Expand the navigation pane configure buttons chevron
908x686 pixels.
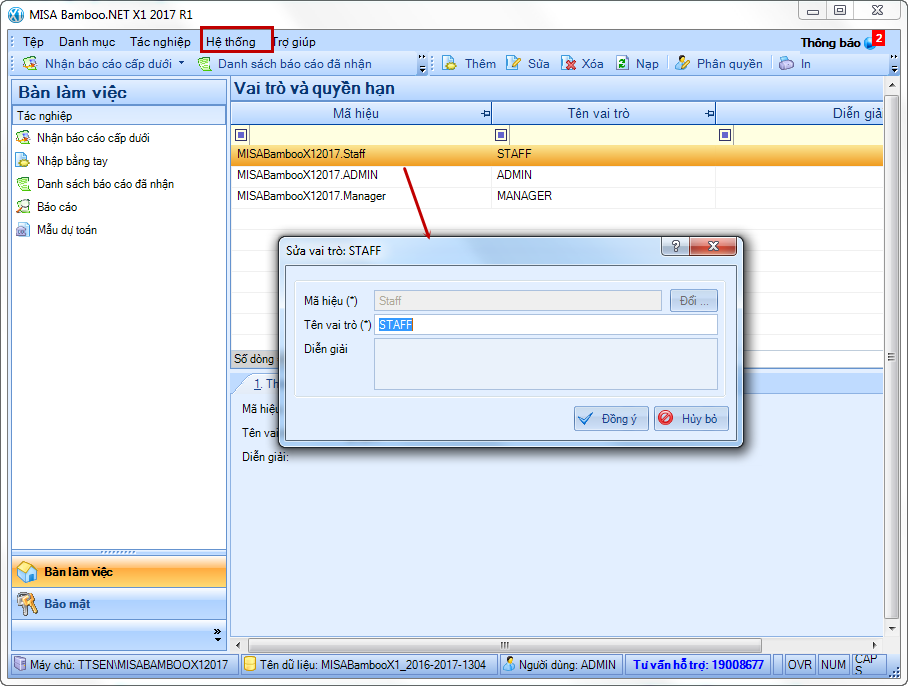point(217,634)
